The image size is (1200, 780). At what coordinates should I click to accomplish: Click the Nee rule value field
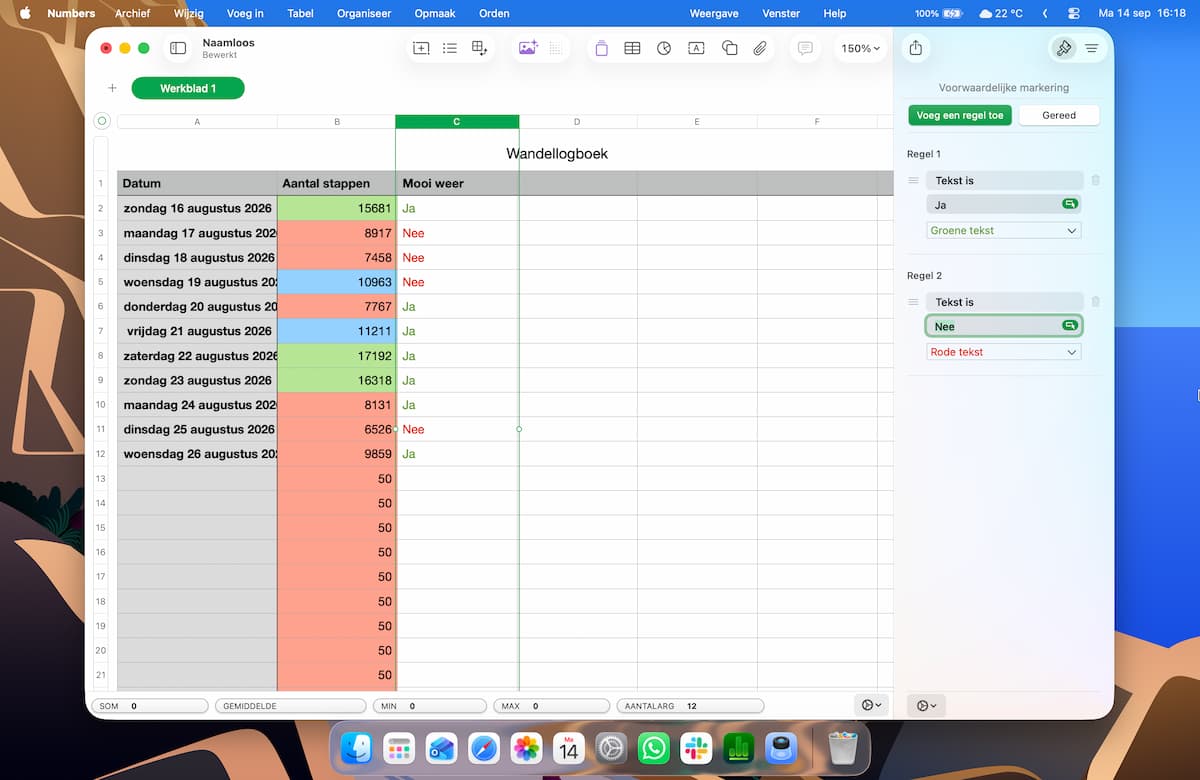click(x=1004, y=326)
